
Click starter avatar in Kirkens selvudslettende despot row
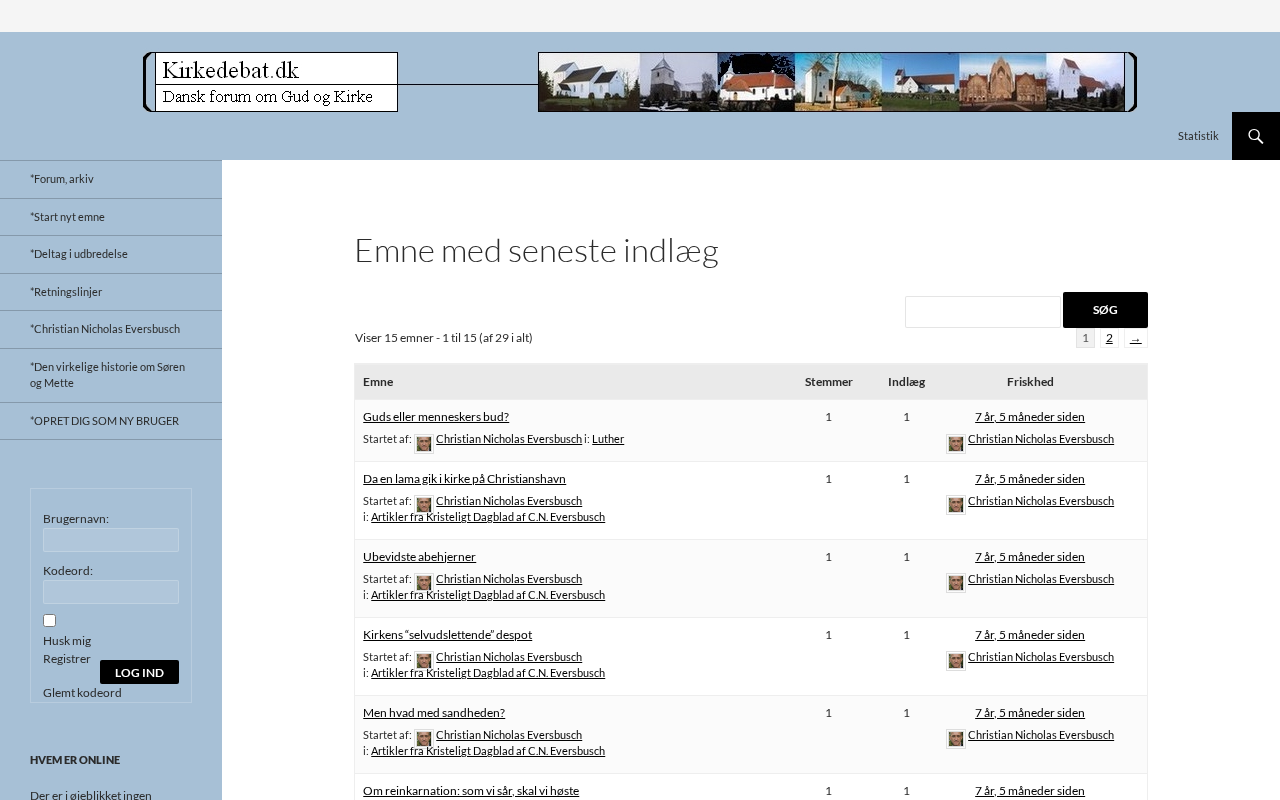424,662
